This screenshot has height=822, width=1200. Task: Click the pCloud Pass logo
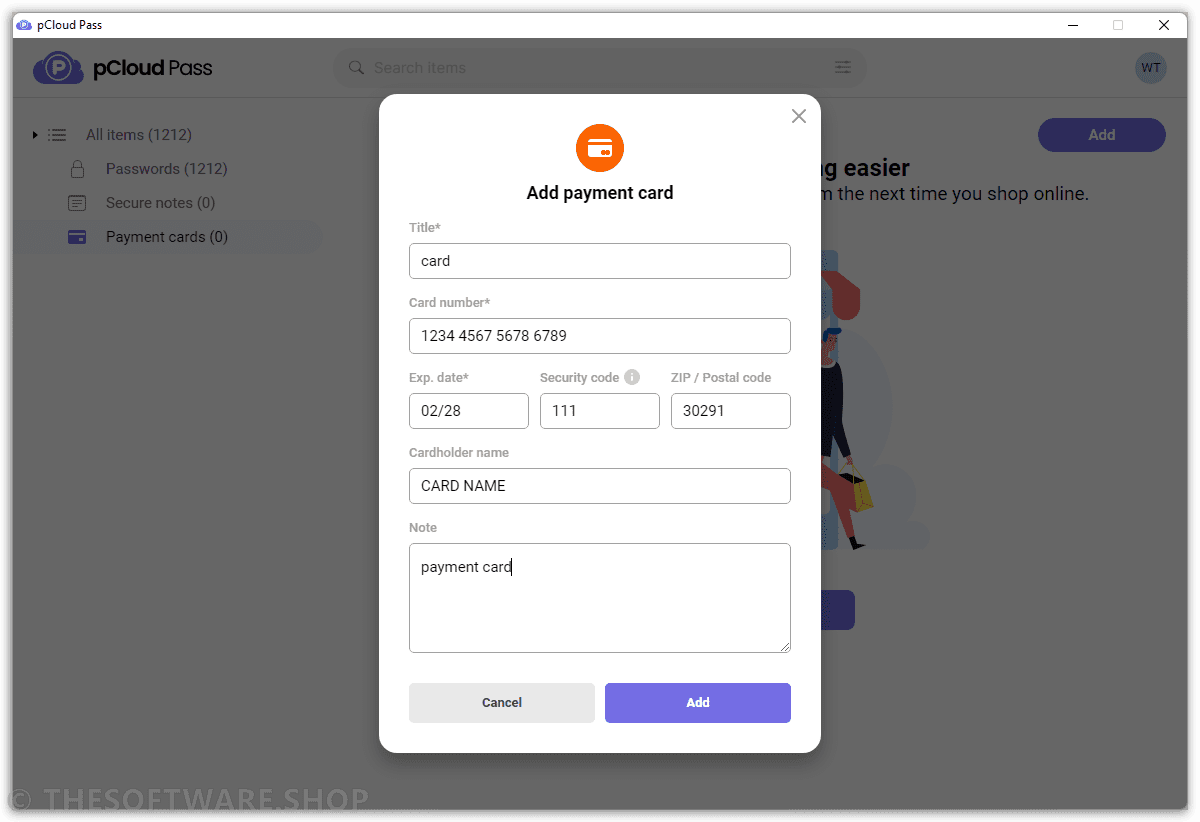123,68
